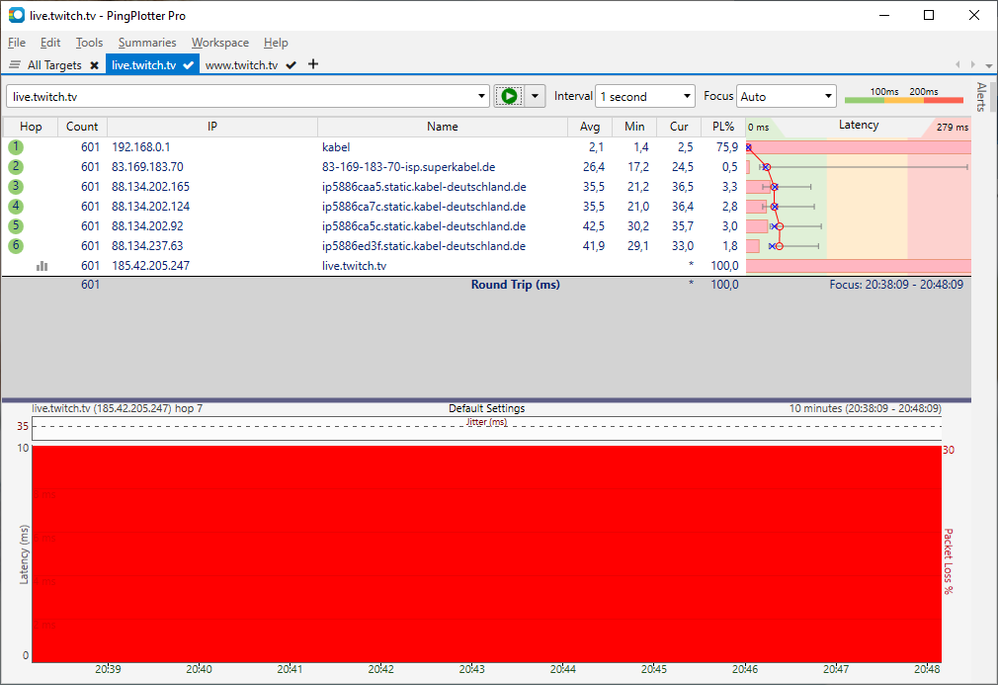998x685 pixels.
Task: Close the All Targets tab with X
Action: (94, 65)
